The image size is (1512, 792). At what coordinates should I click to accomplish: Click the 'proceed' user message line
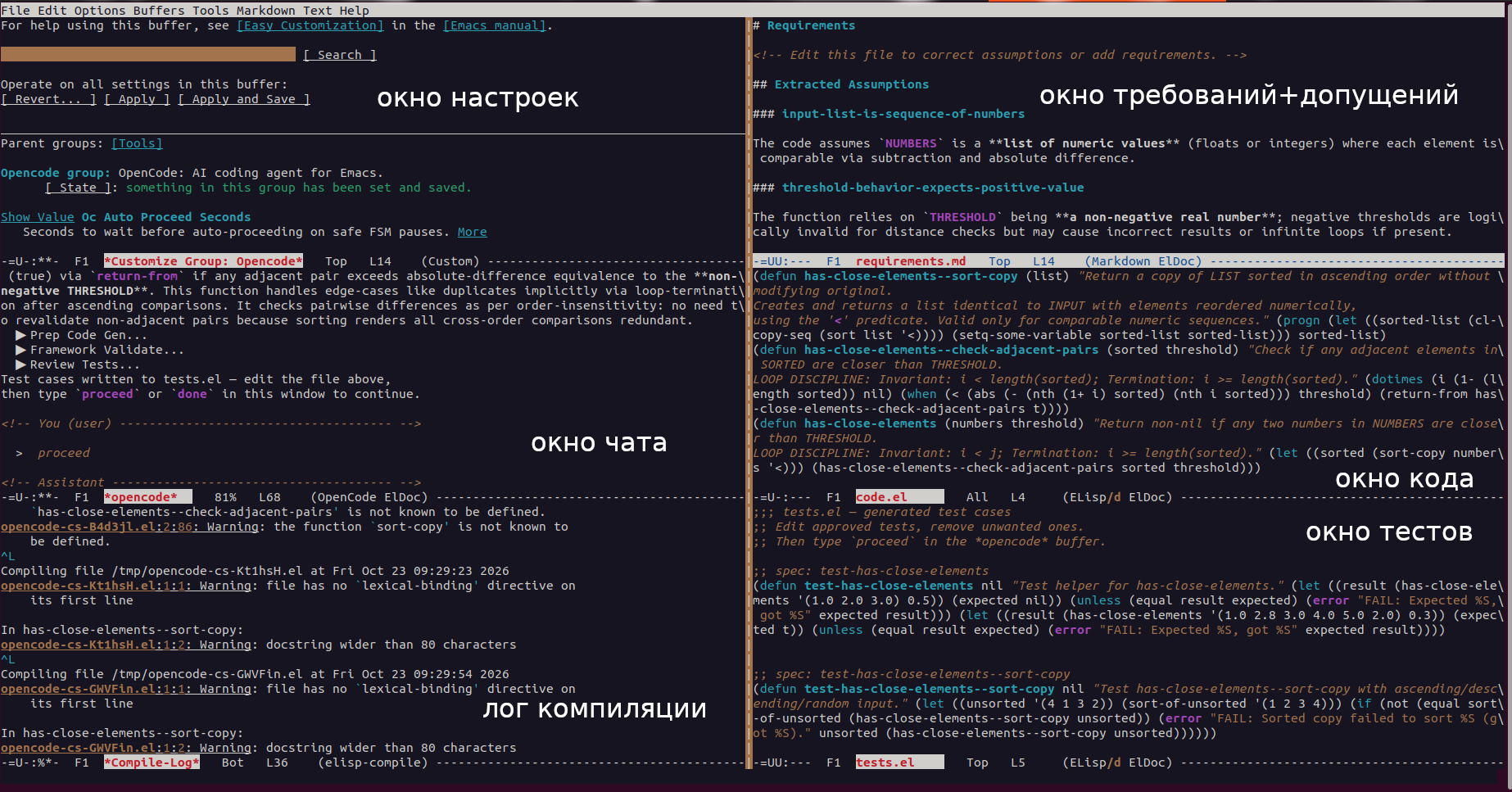tap(64, 453)
